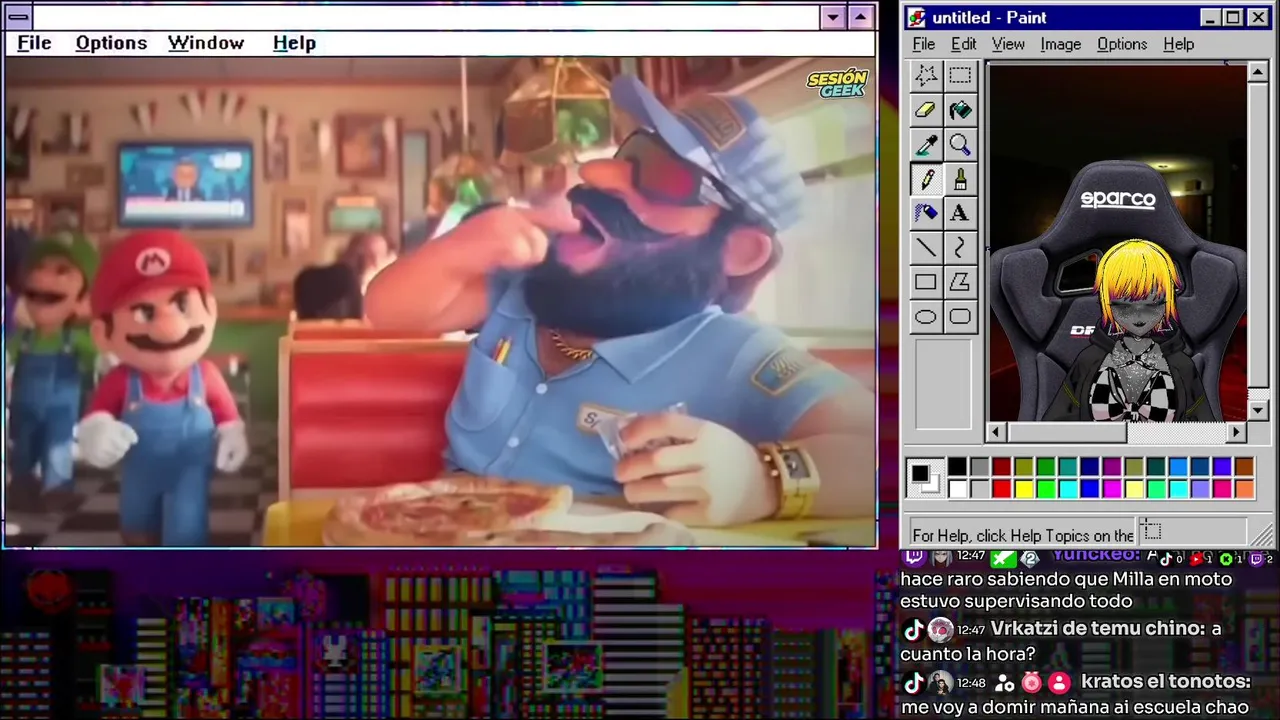Select the Rounded Rectangle shape tool
Screen dimensions: 1280x720
pos(960,317)
